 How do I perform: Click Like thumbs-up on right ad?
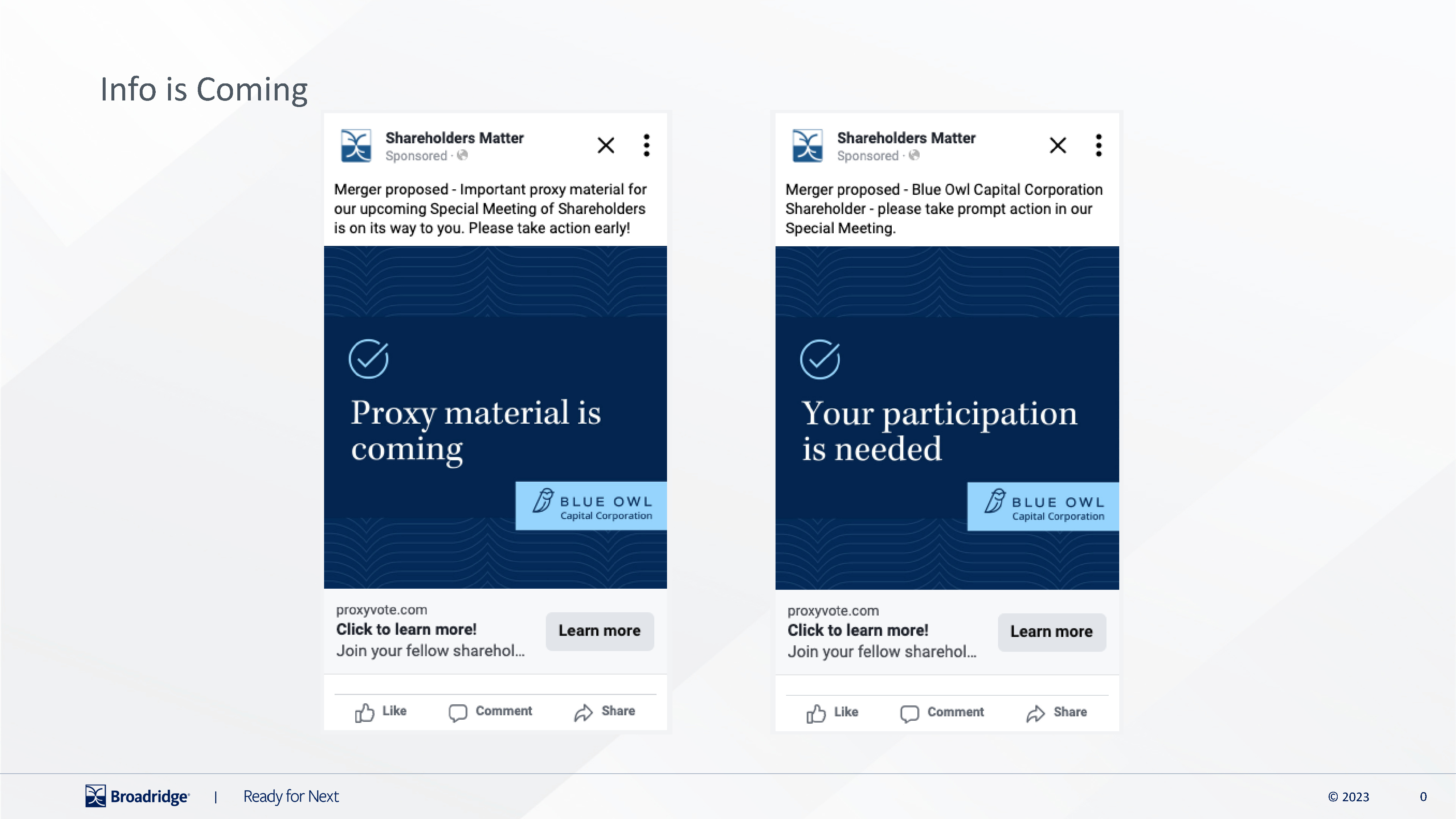(816, 713)
